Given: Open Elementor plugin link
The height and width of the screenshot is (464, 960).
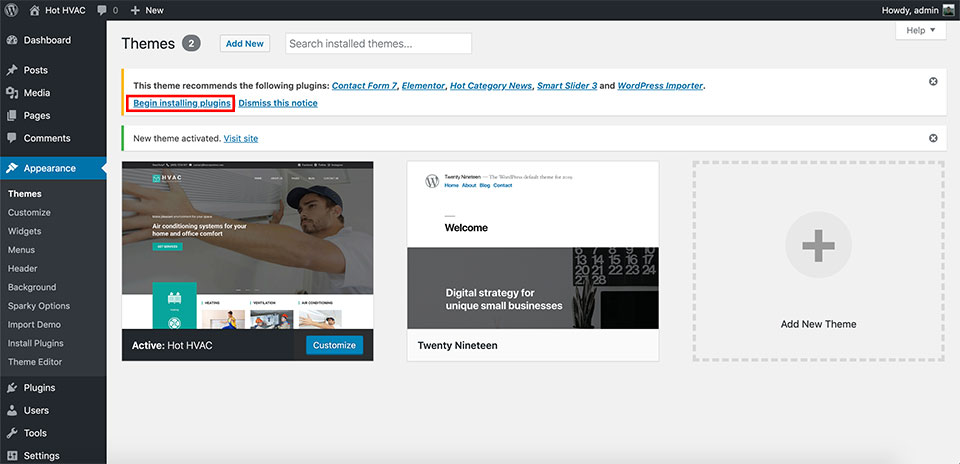Looking at the screenshot, I should (x=424, y=86).
